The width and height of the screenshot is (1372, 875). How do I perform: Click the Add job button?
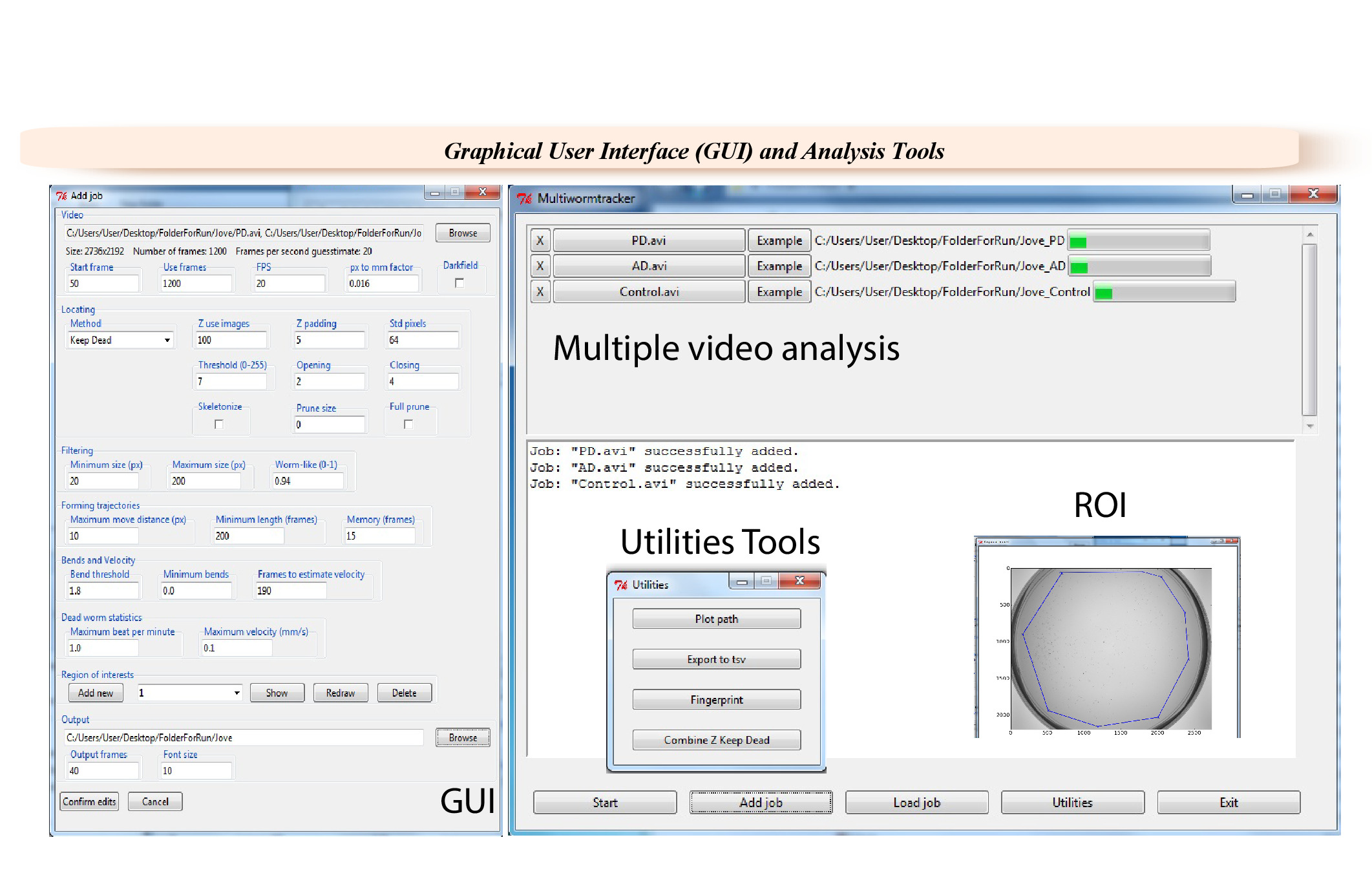pos(761,802)
